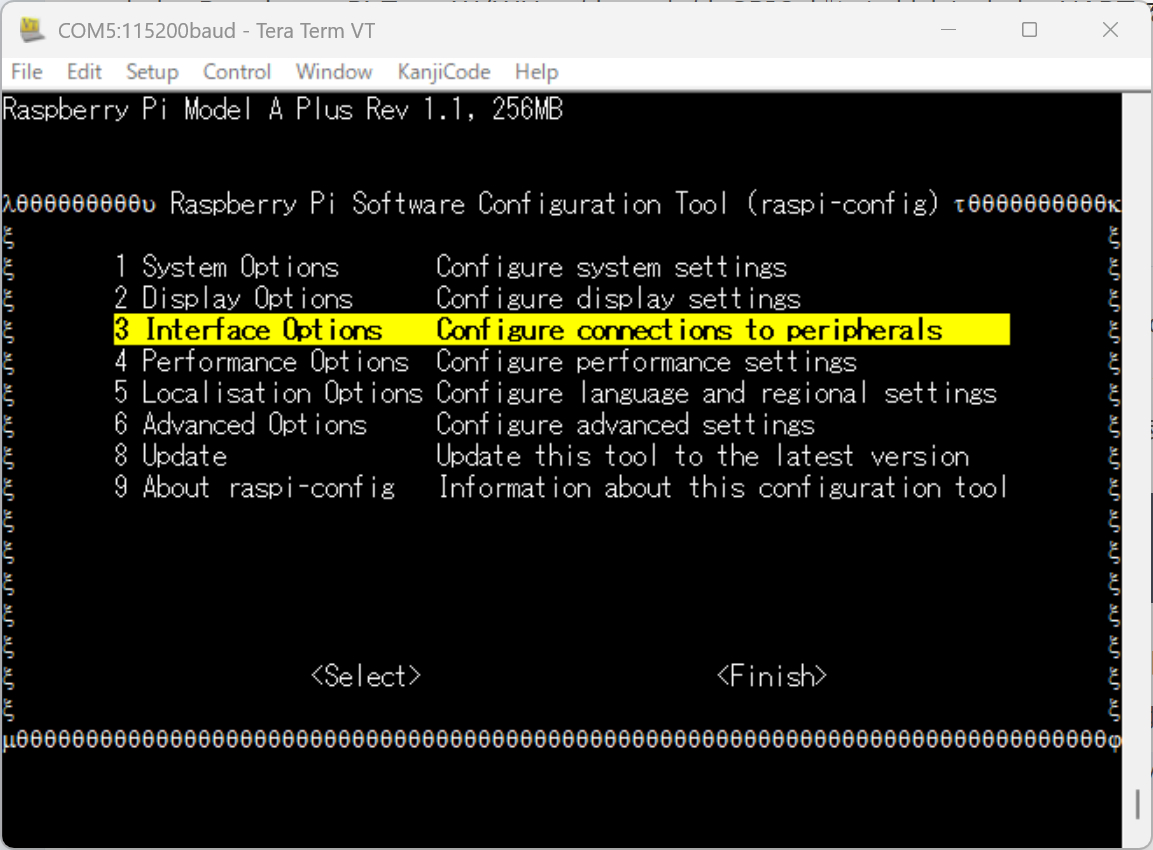
Task: Click the 'Raspberry Pi Model A Plus Rev 1.1, 256MB' line
Action: pos(283,110)
